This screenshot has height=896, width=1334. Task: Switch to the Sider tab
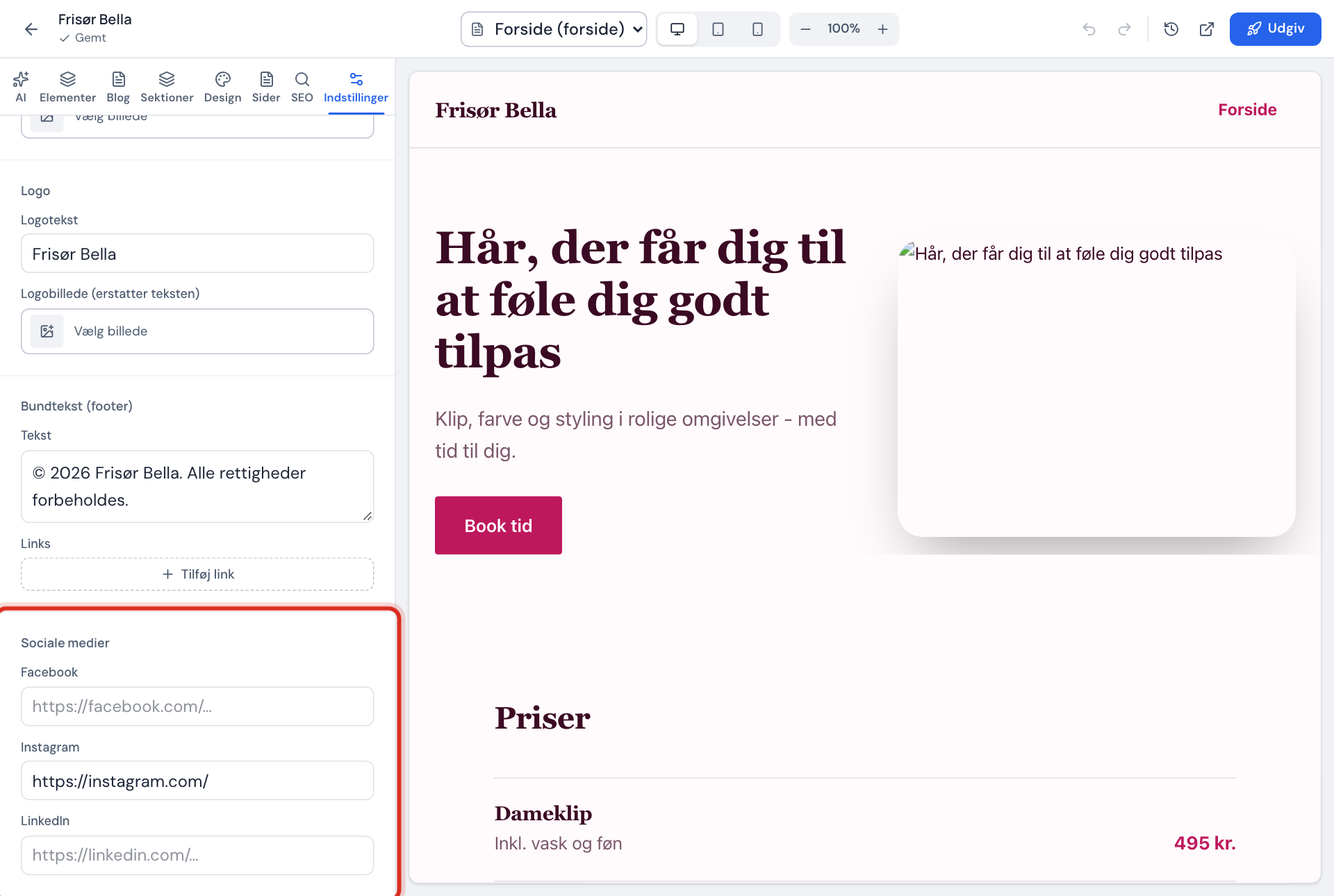266,87
